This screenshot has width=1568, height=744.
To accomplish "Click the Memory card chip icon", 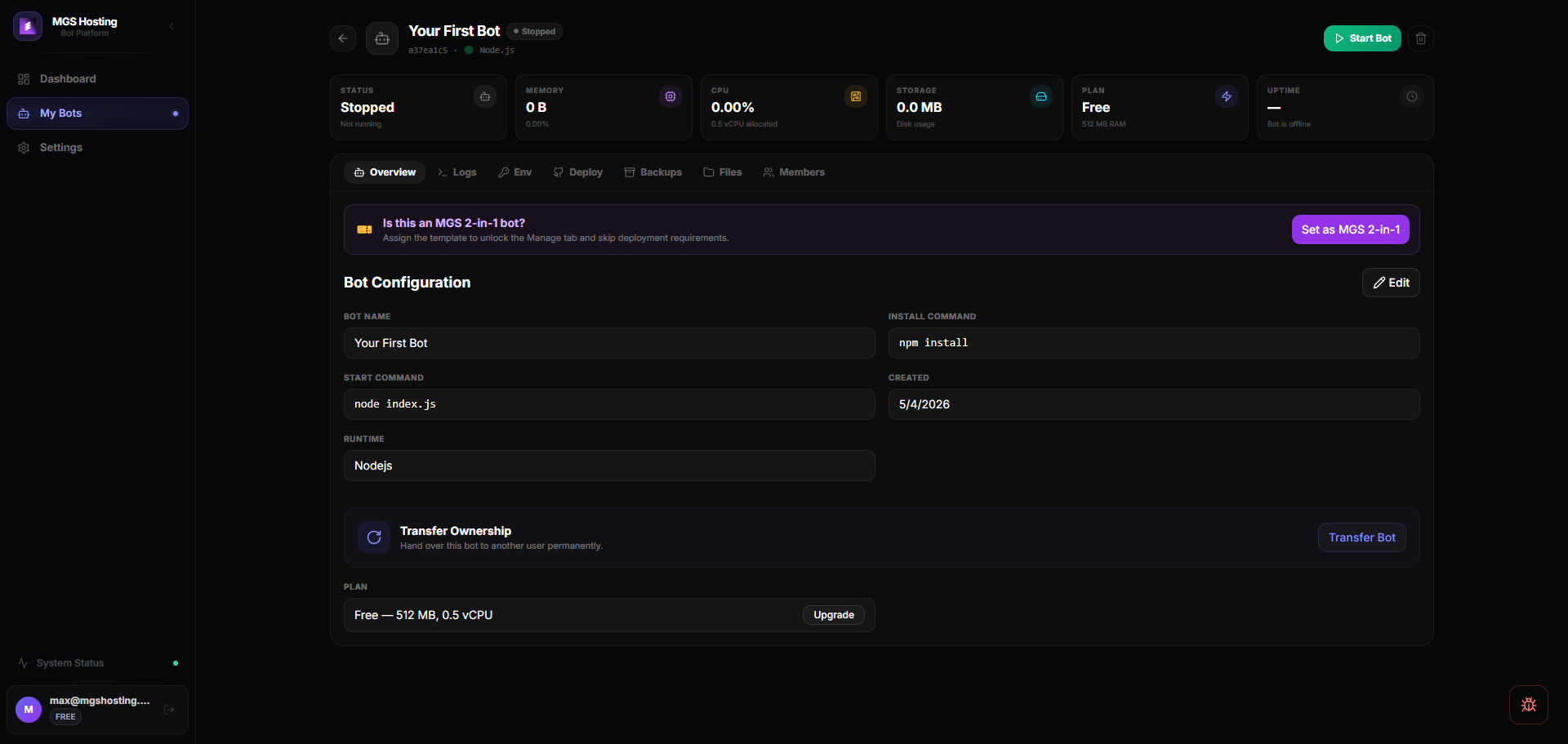I will 670,96.
